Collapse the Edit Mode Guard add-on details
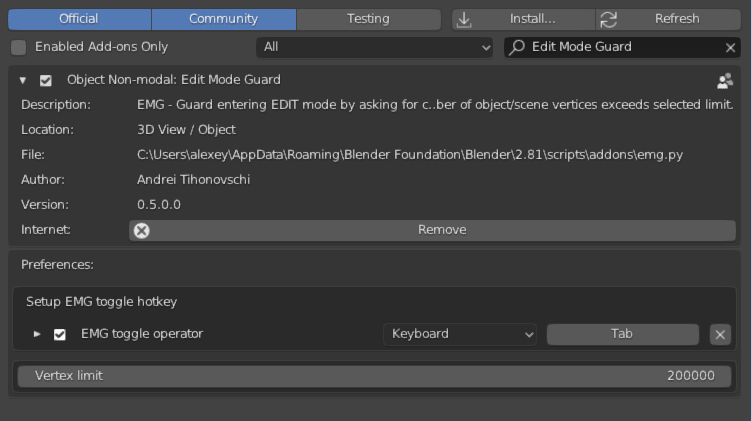 click(x=23, y=80)
